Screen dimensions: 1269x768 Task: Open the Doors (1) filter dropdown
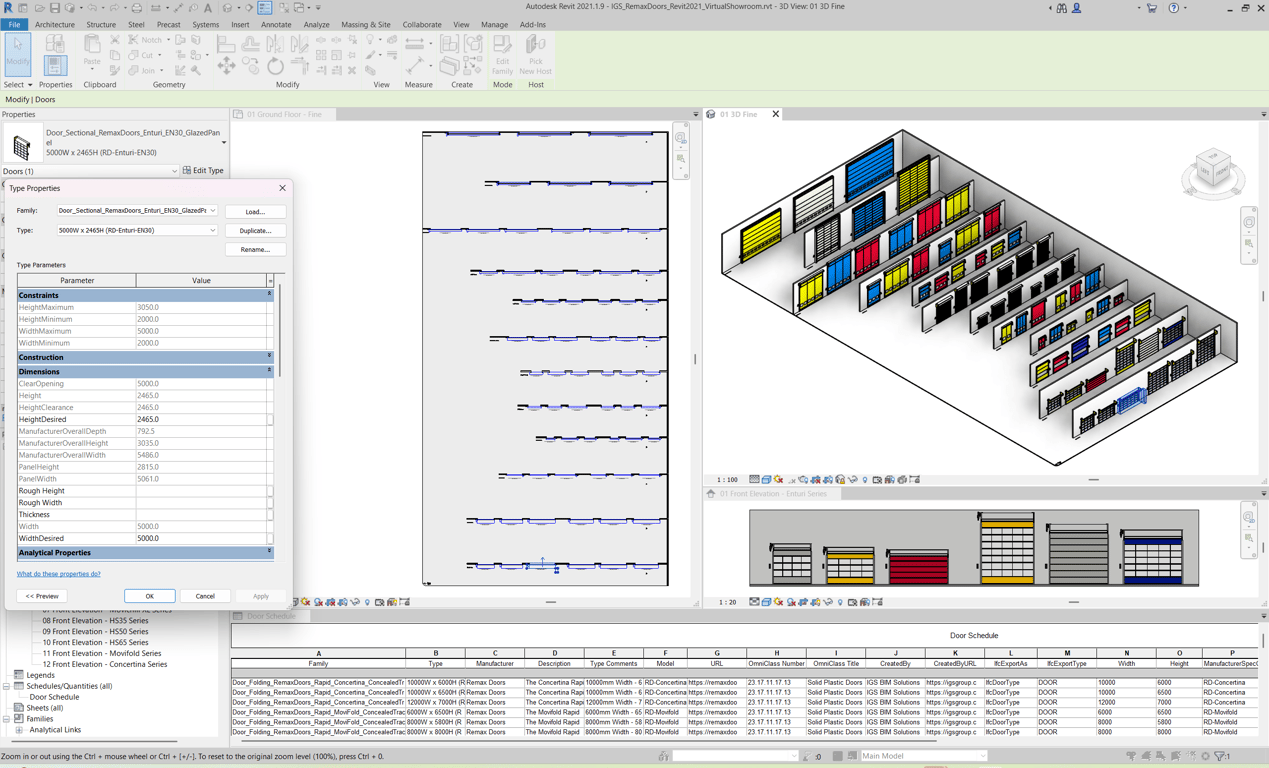tap(174, 171)
